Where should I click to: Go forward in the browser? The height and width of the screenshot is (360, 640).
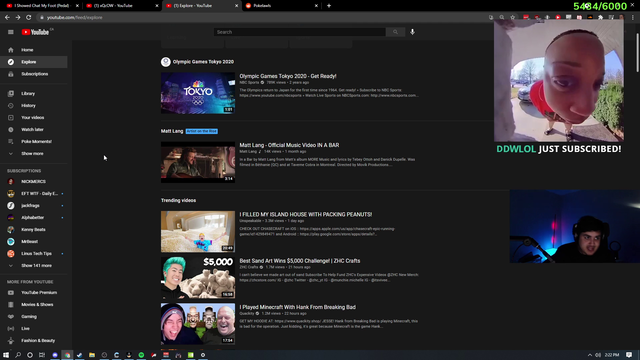[x=18, y=18]
